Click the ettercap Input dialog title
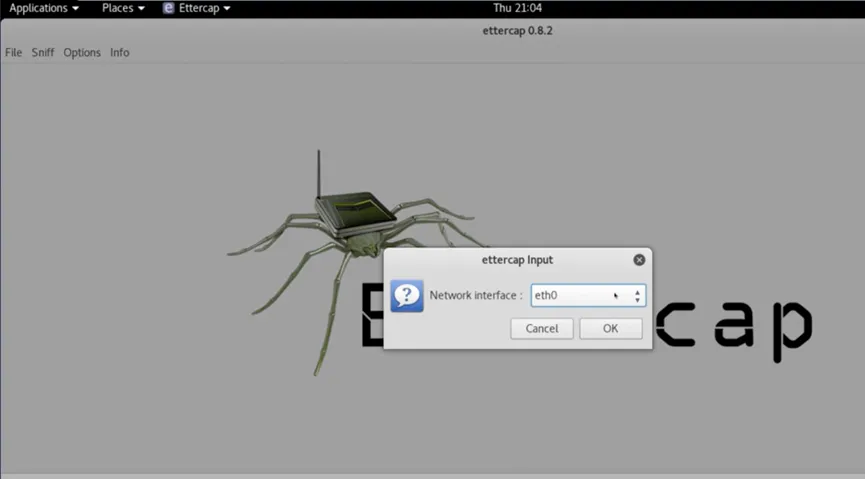865x479 pixels. (517, 260)
